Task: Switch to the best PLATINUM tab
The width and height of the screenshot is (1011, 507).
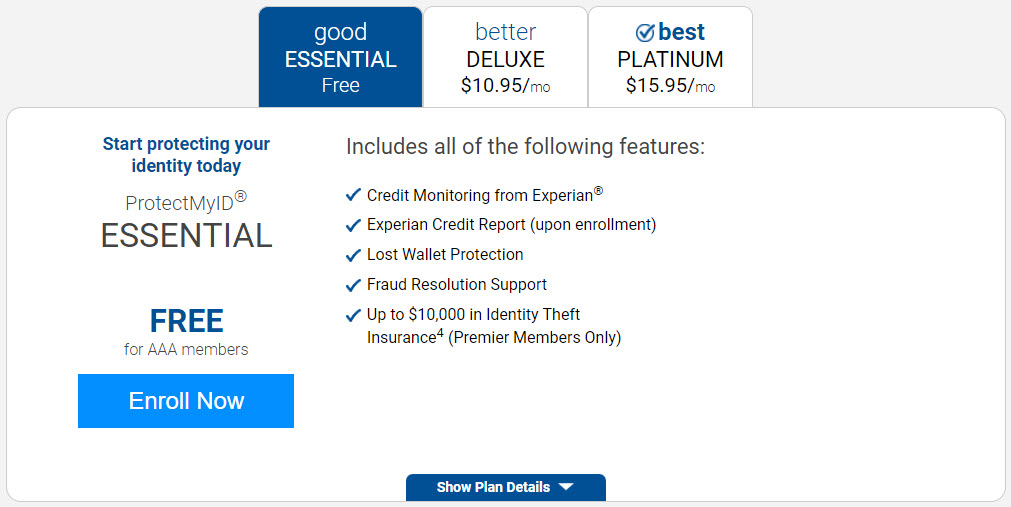Action: tap(671, 57)
